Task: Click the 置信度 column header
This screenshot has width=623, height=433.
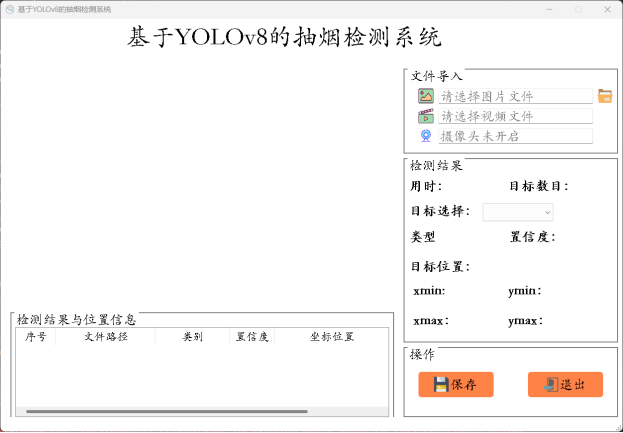Action: click(252, 337)
